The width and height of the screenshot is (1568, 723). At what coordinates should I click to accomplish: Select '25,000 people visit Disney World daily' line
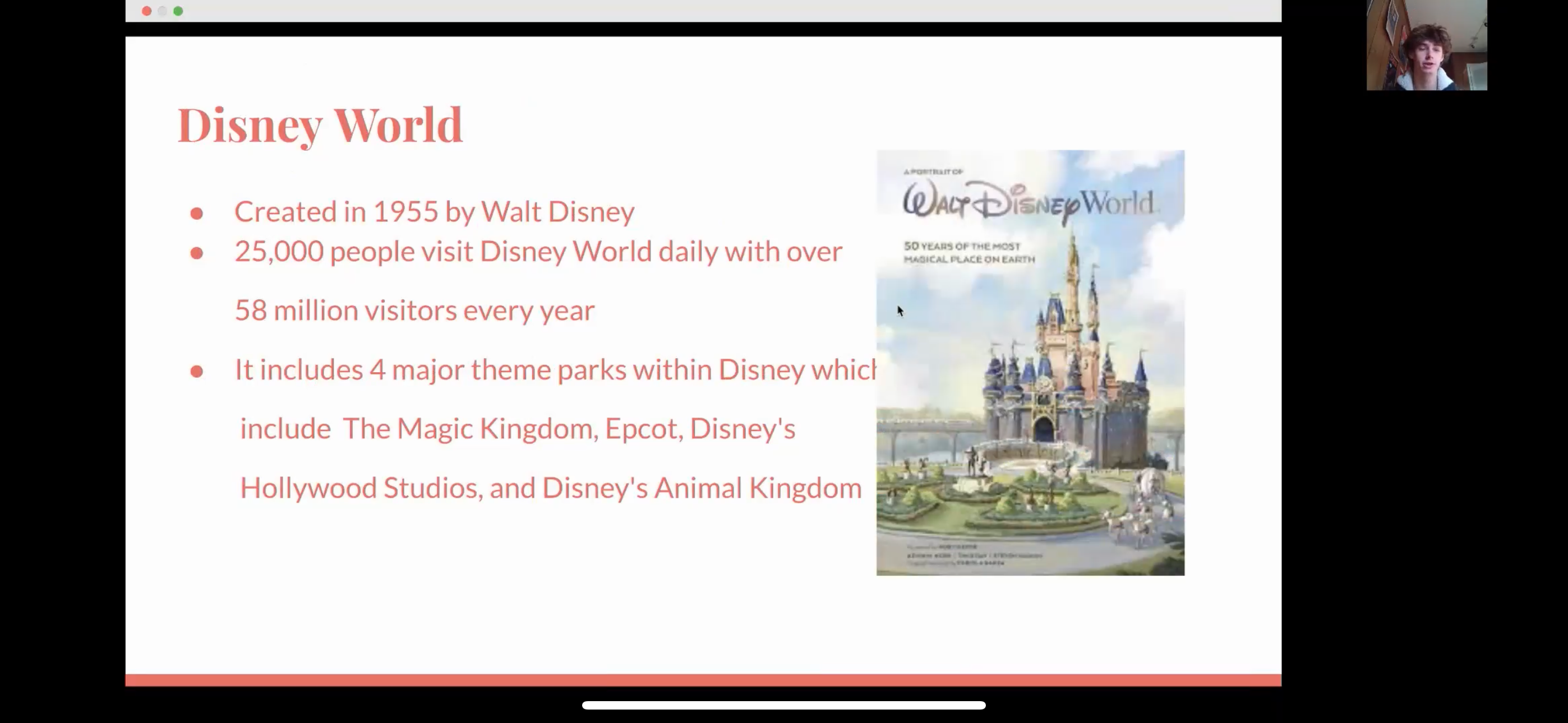(539, 251)
